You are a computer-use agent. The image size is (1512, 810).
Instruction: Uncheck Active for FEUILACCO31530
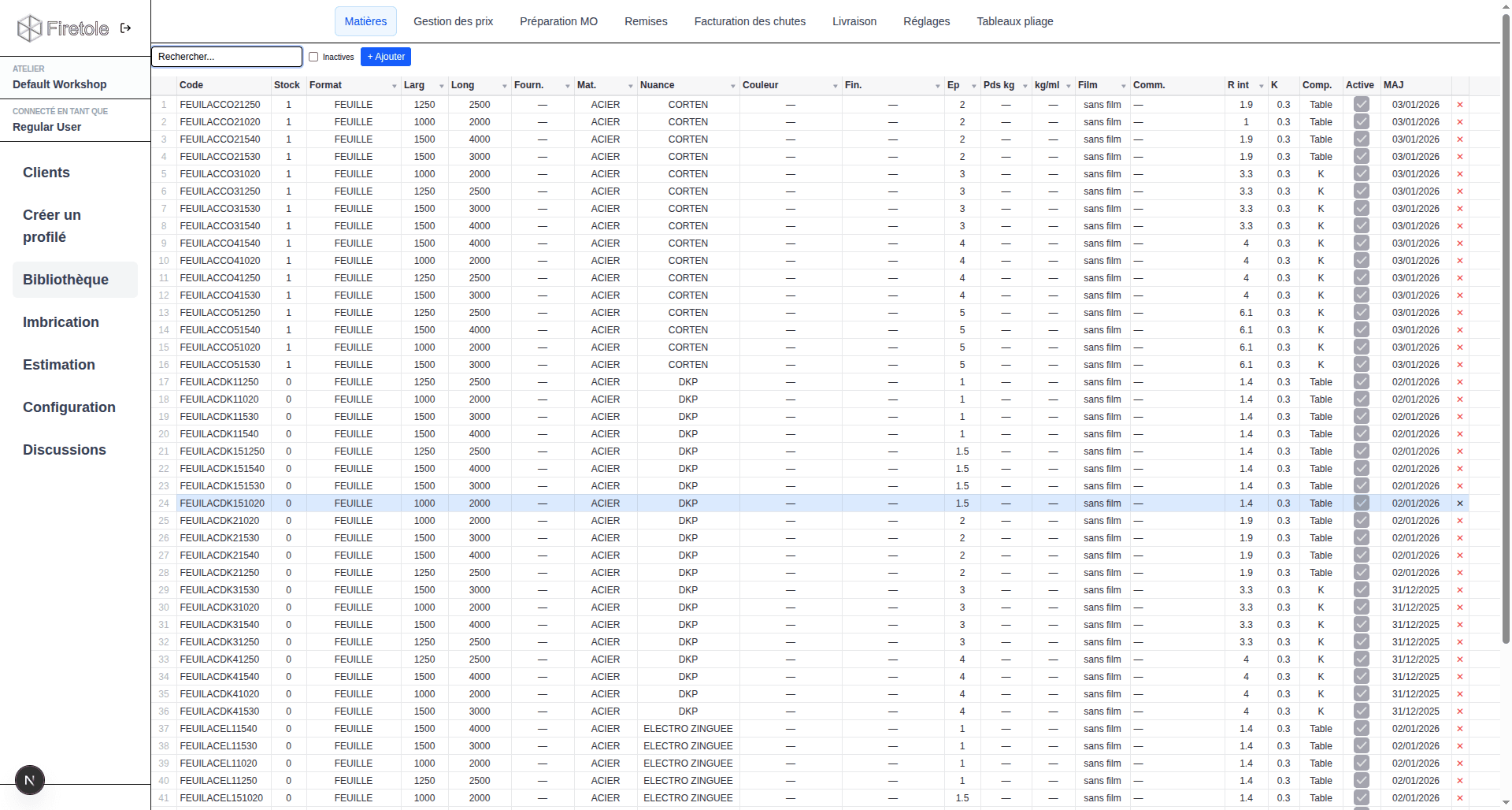click(x=1362, y=208)
